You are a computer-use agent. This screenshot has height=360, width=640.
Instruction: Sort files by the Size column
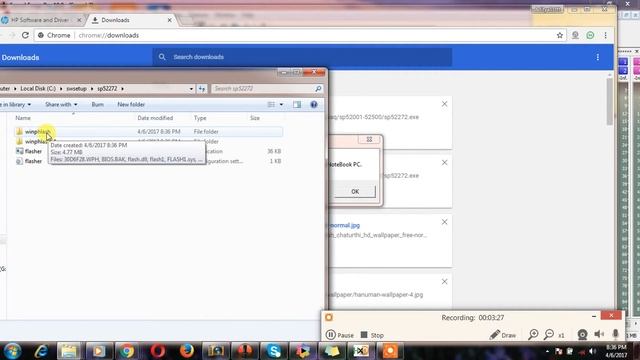coord(255,118)
